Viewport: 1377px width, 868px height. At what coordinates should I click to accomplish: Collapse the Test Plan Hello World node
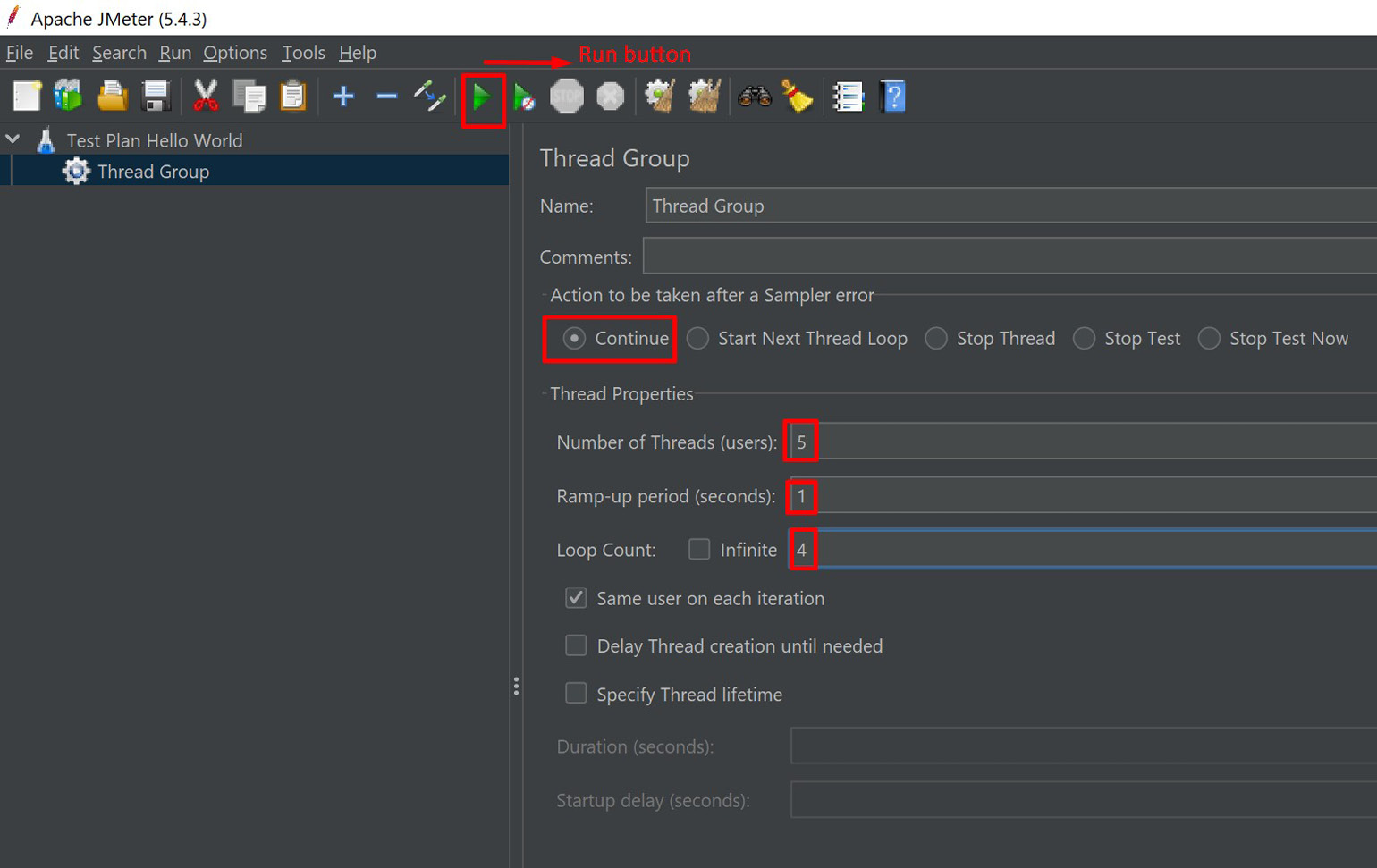click(13, 139)
